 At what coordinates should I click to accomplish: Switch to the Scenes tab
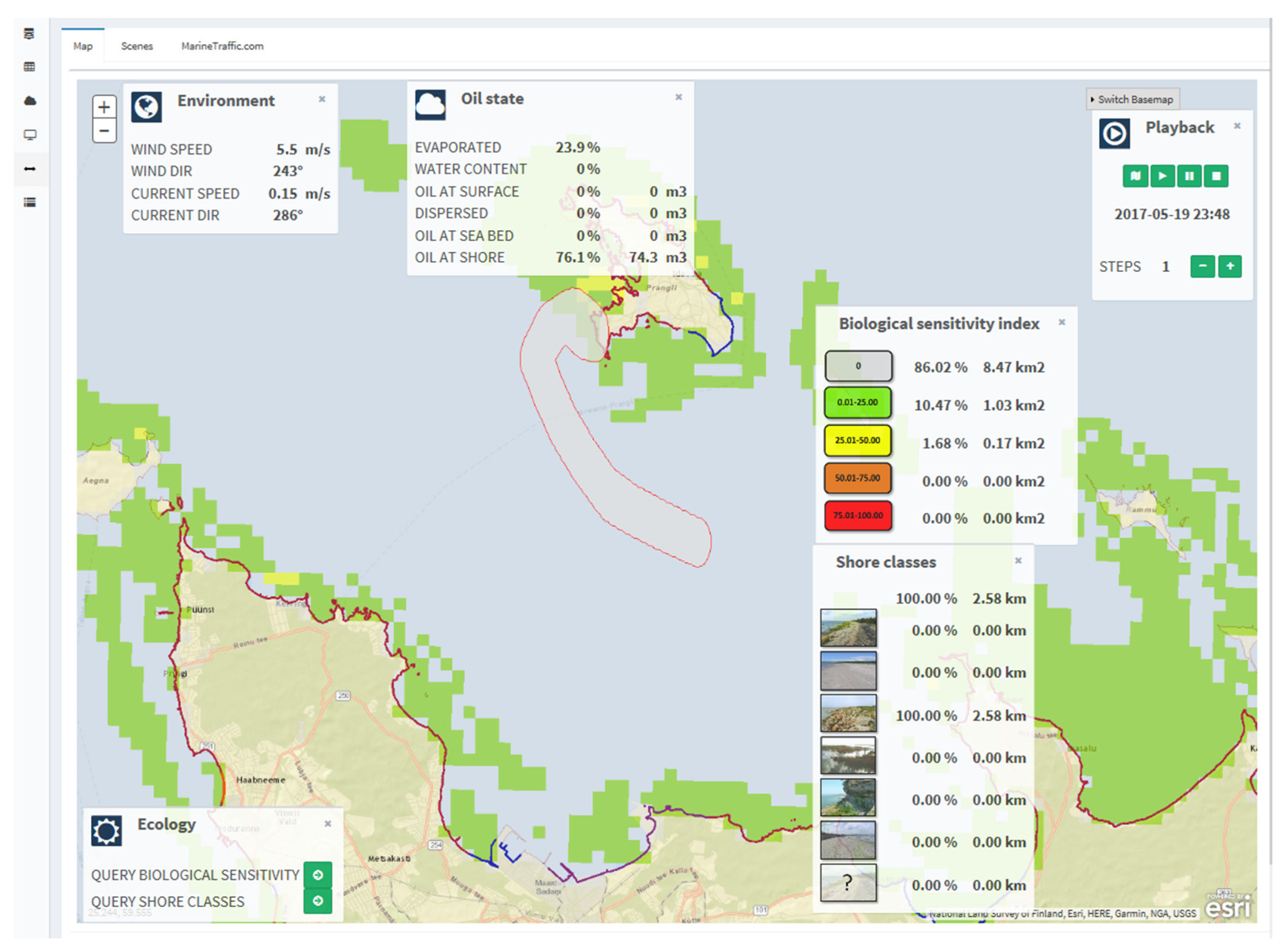[137, 46]
